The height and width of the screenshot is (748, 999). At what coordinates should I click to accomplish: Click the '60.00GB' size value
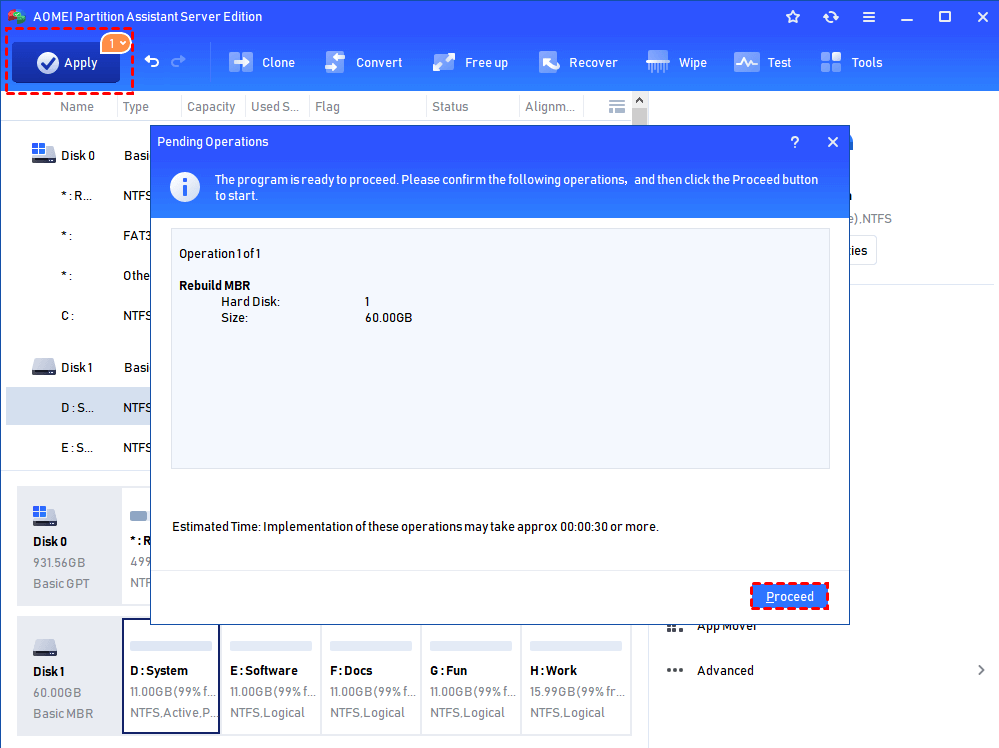389,317
